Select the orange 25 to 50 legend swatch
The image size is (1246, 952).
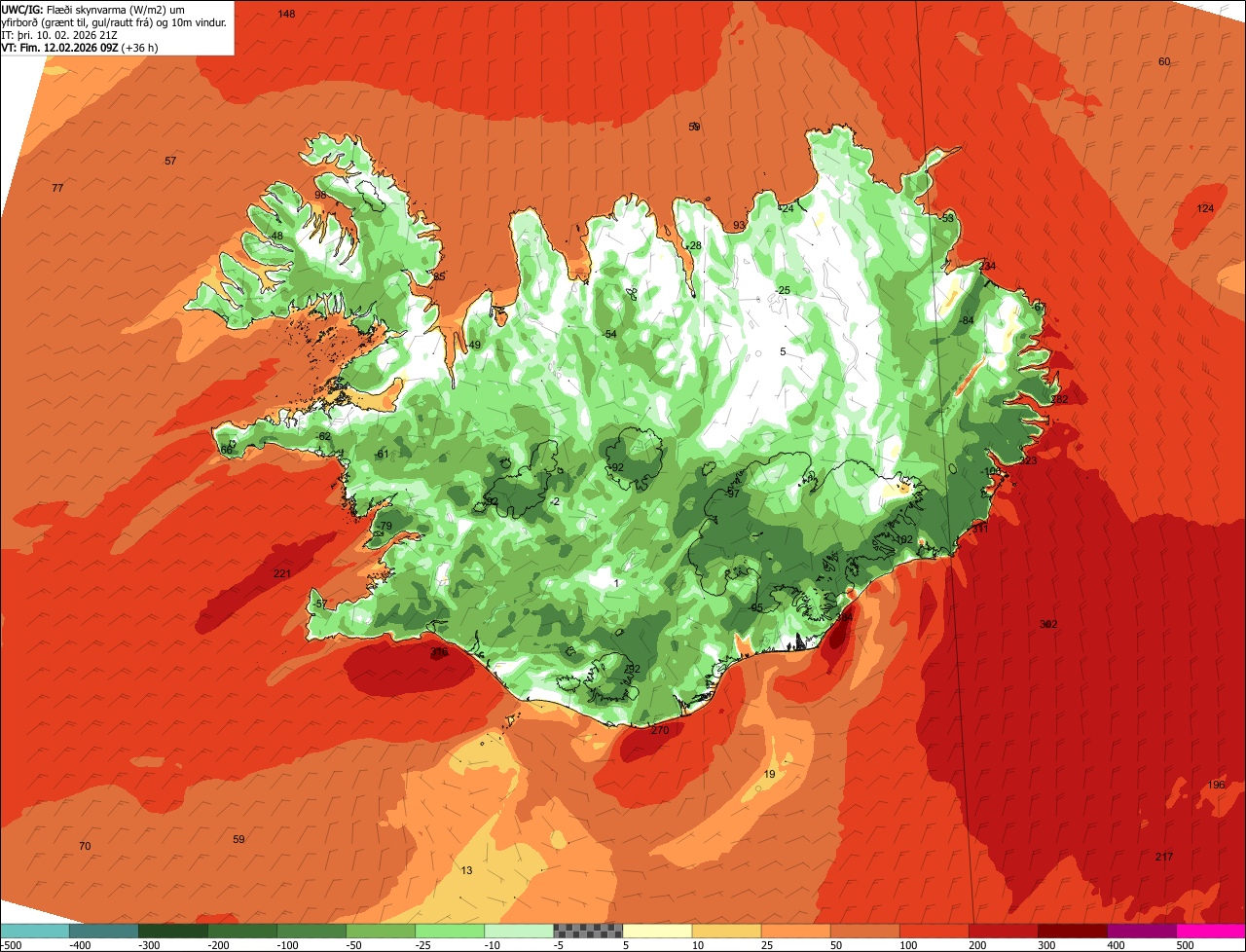(x=795, y=931)
